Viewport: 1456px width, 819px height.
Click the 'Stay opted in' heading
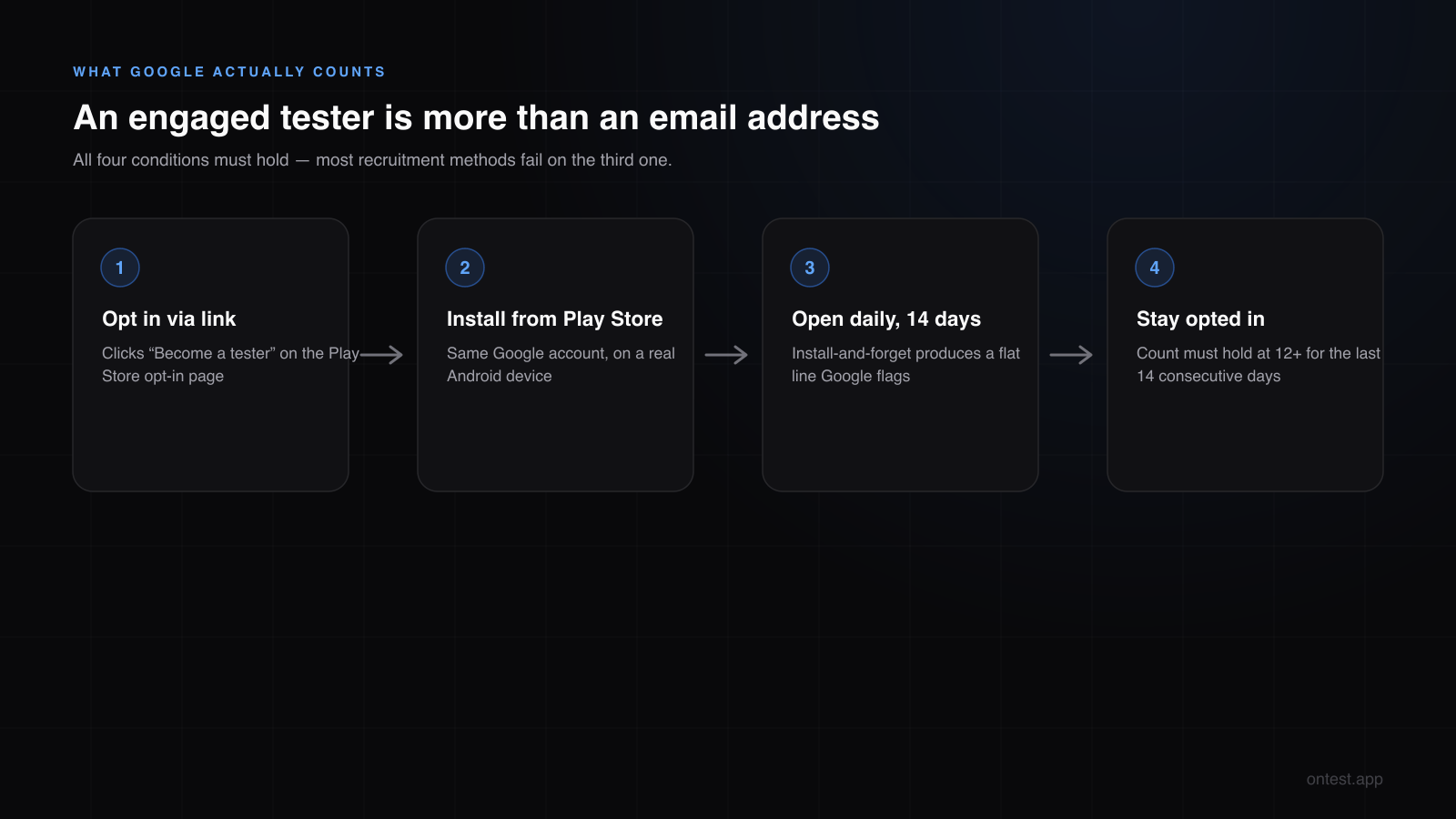1200,318
